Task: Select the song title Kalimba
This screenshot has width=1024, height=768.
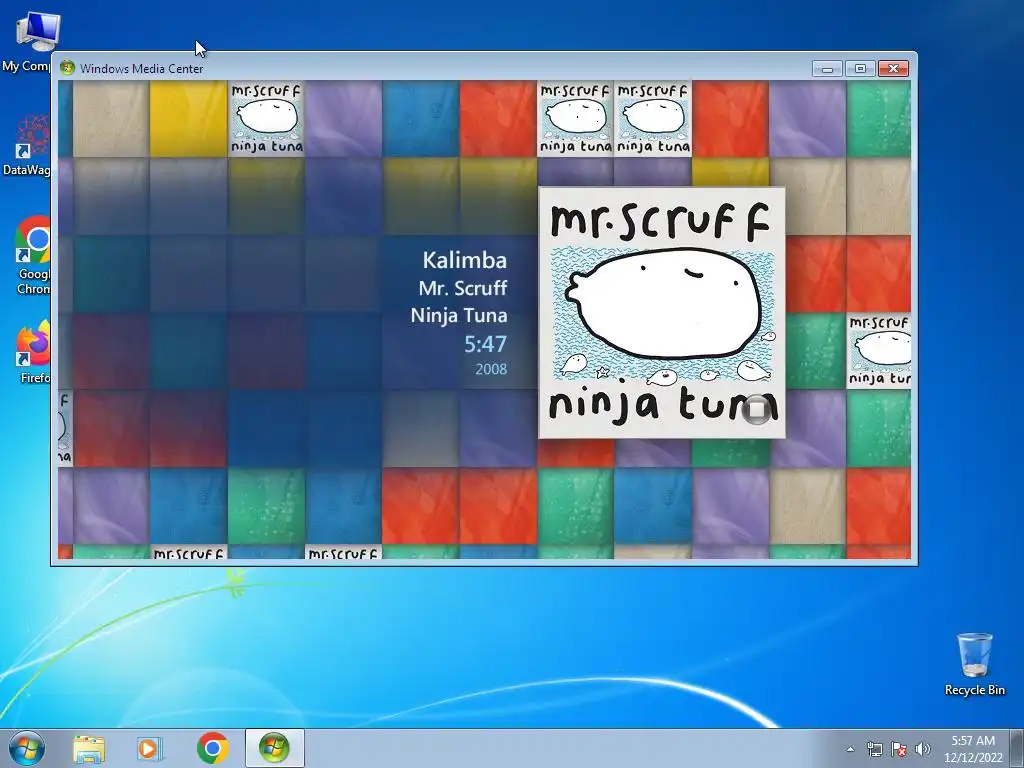Action: point(464,260)
